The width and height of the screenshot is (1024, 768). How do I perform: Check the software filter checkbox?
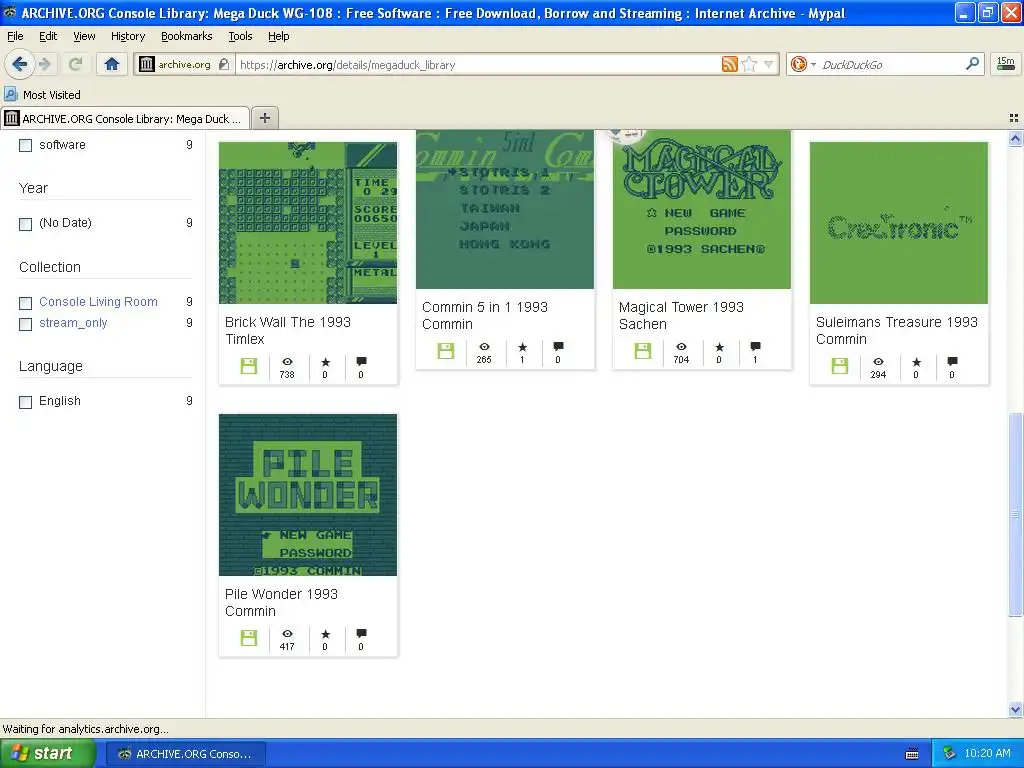25,145
